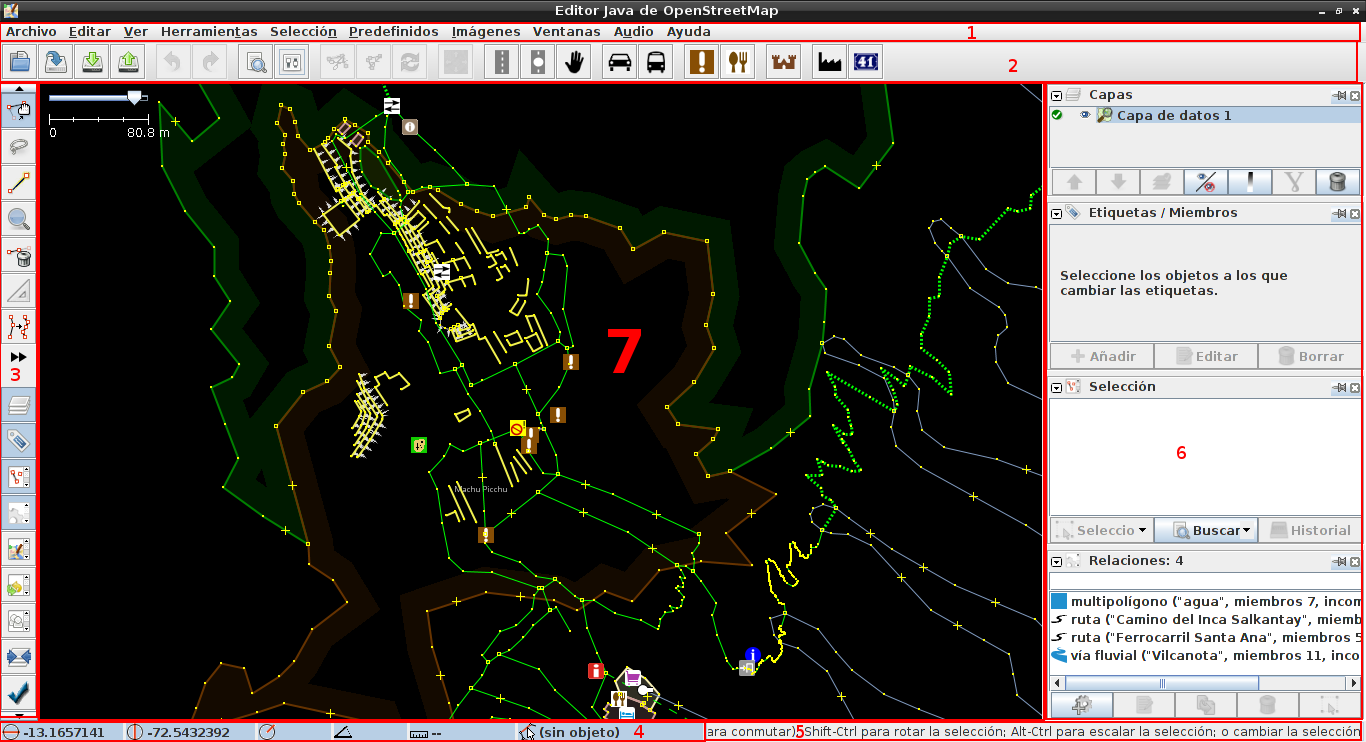Expand the left toolbar double-arrow for more tools
This screenshot has width=1366, height=742.
(x=19, y=357)
